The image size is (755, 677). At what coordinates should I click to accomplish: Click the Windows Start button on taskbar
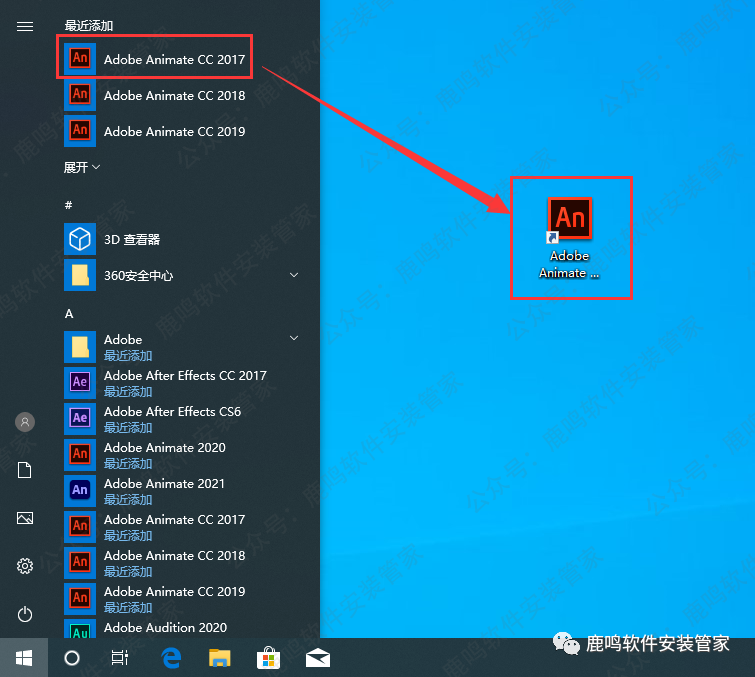[x=24, y=658]
